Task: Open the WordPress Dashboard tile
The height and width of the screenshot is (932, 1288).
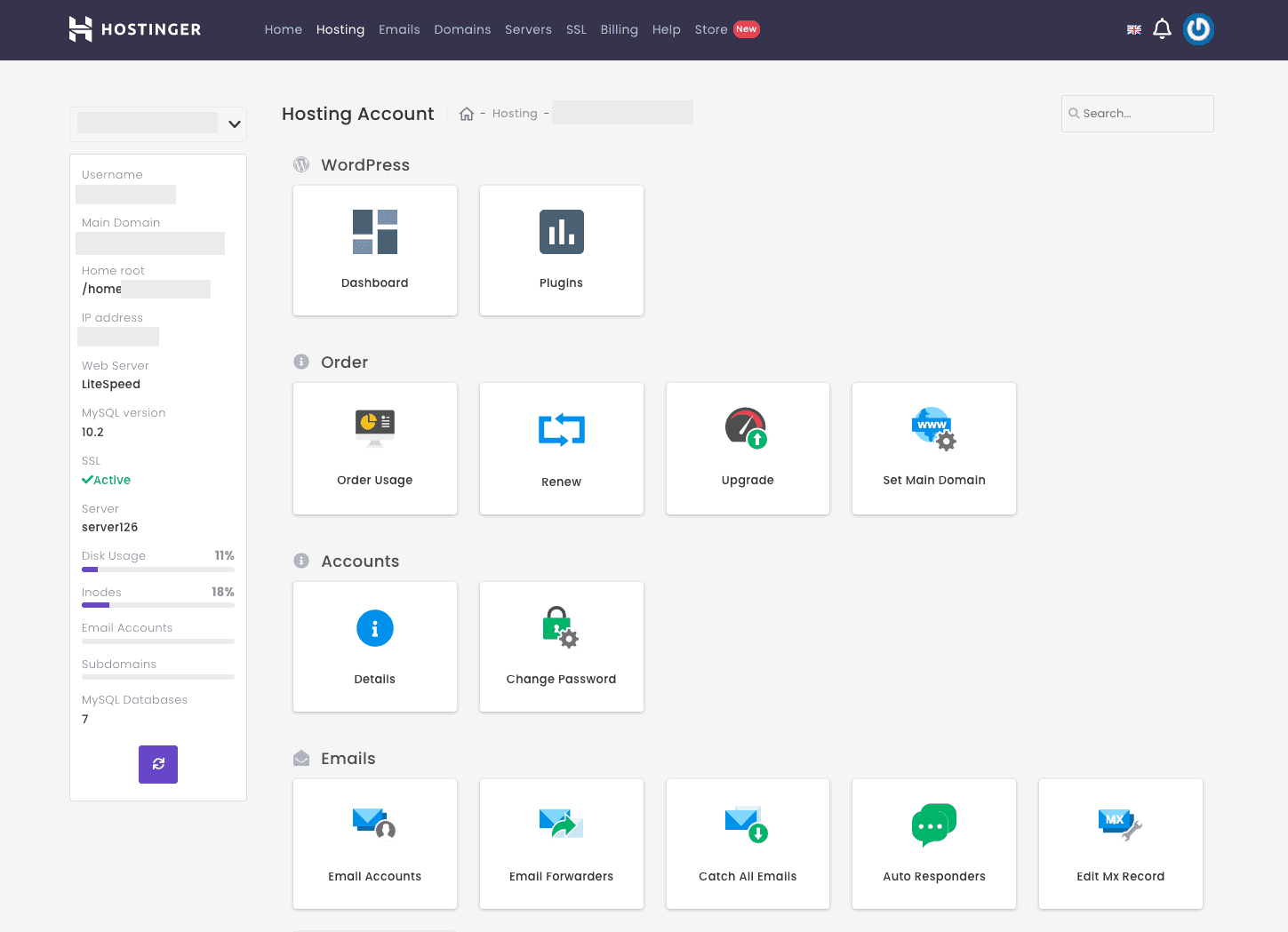Action: (375, 251)
